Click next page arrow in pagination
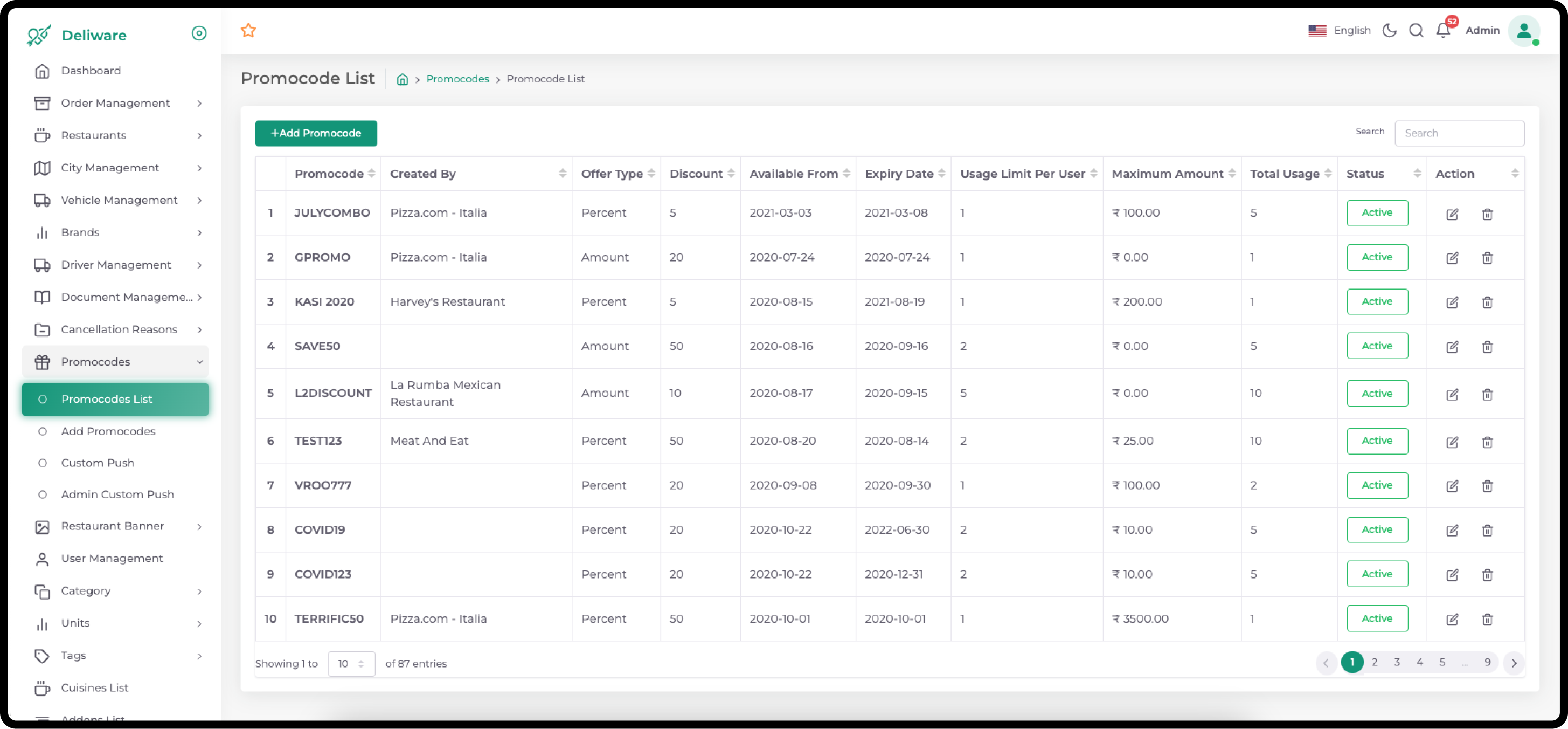The image size is (1568, 729). pos(1513,663)
